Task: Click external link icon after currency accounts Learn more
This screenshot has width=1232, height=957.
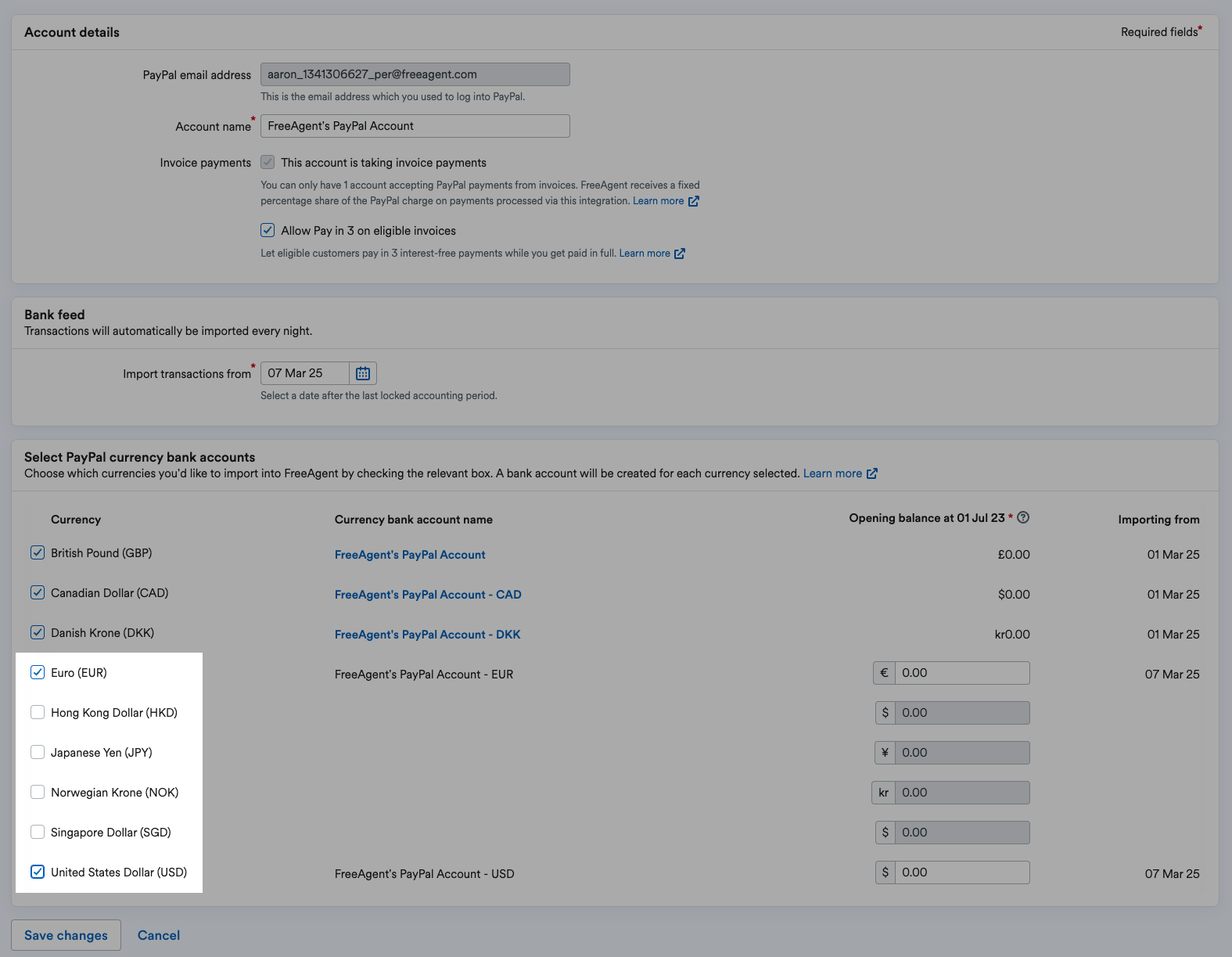Action: click(872, 473)
